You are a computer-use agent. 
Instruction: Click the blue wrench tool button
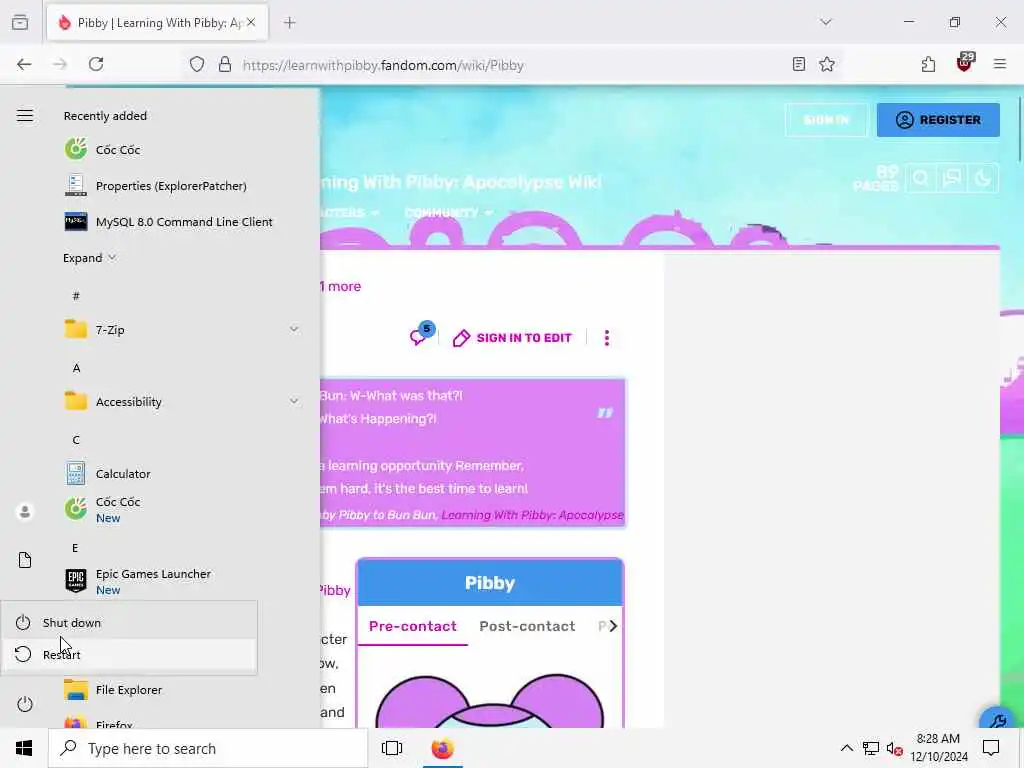(997, 718)
